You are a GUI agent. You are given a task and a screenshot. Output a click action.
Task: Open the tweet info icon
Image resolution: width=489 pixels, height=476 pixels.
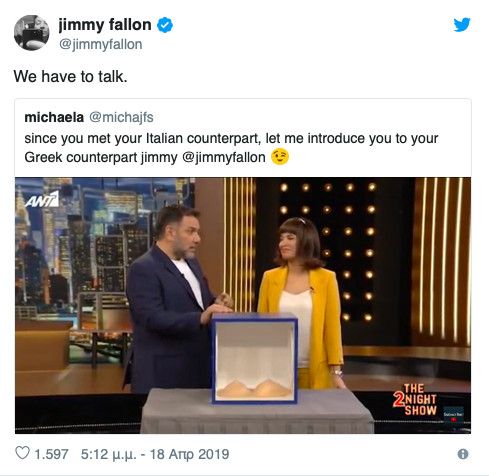point(463,454)
